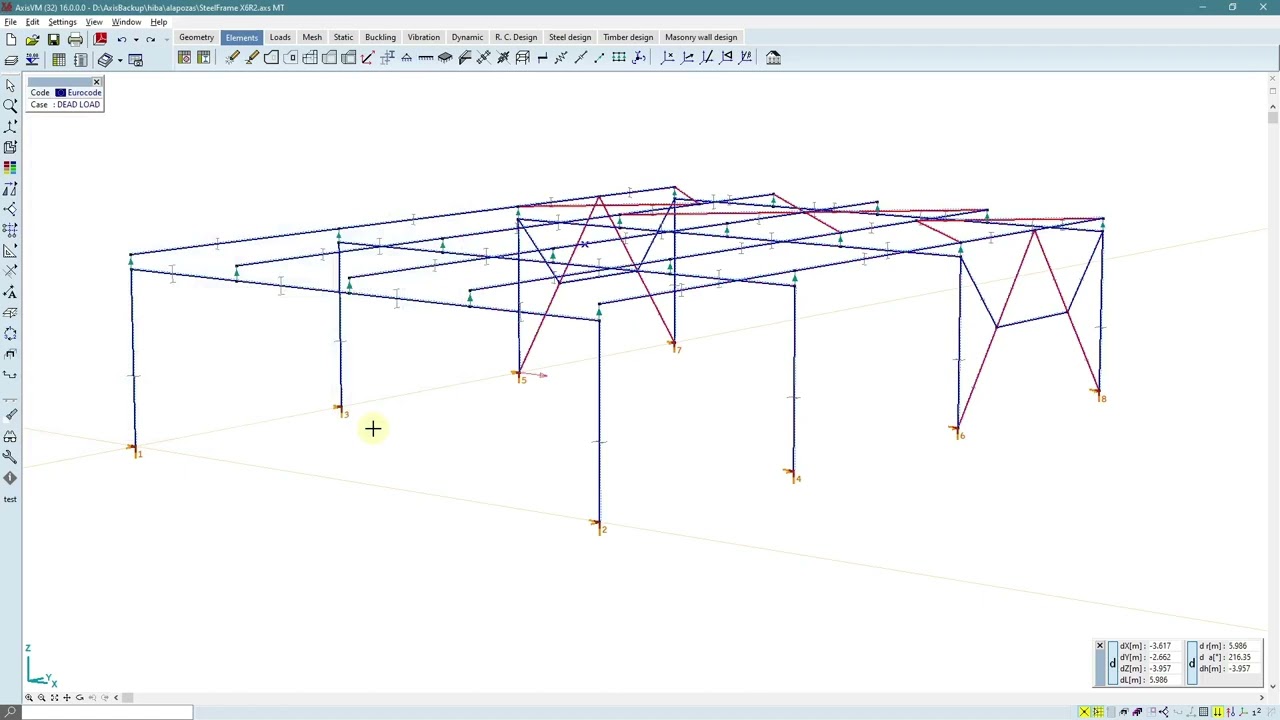Switch to the Timber design tab

point(628,37)
